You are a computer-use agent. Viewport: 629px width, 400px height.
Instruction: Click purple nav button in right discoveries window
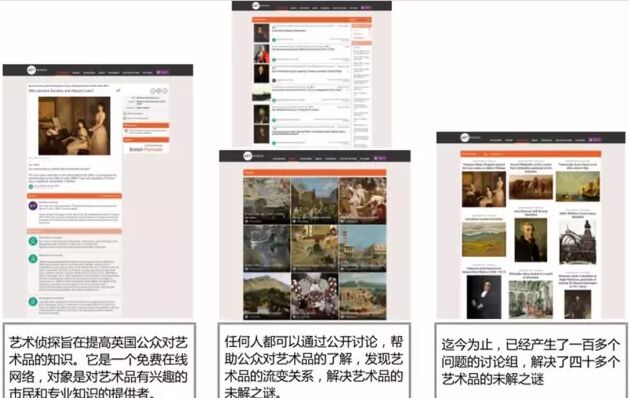595,140
